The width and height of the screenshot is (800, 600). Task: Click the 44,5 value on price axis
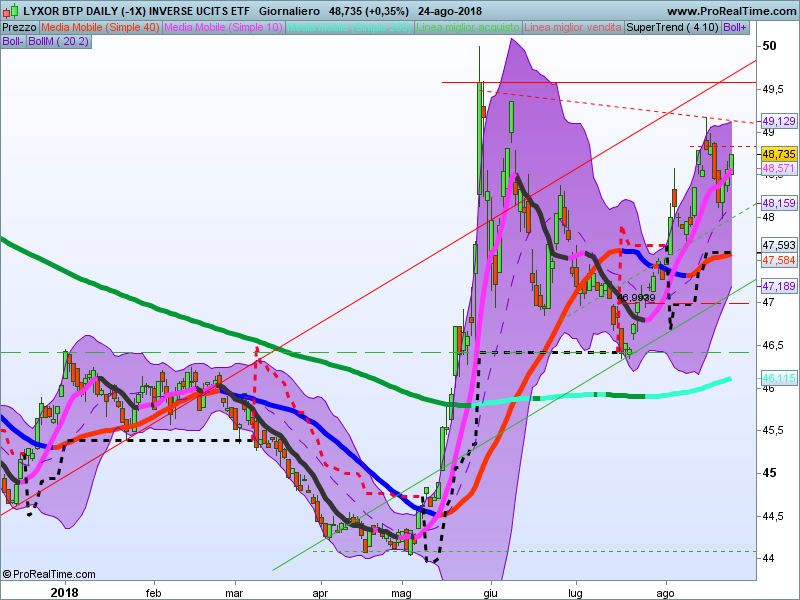coord(773,516)
